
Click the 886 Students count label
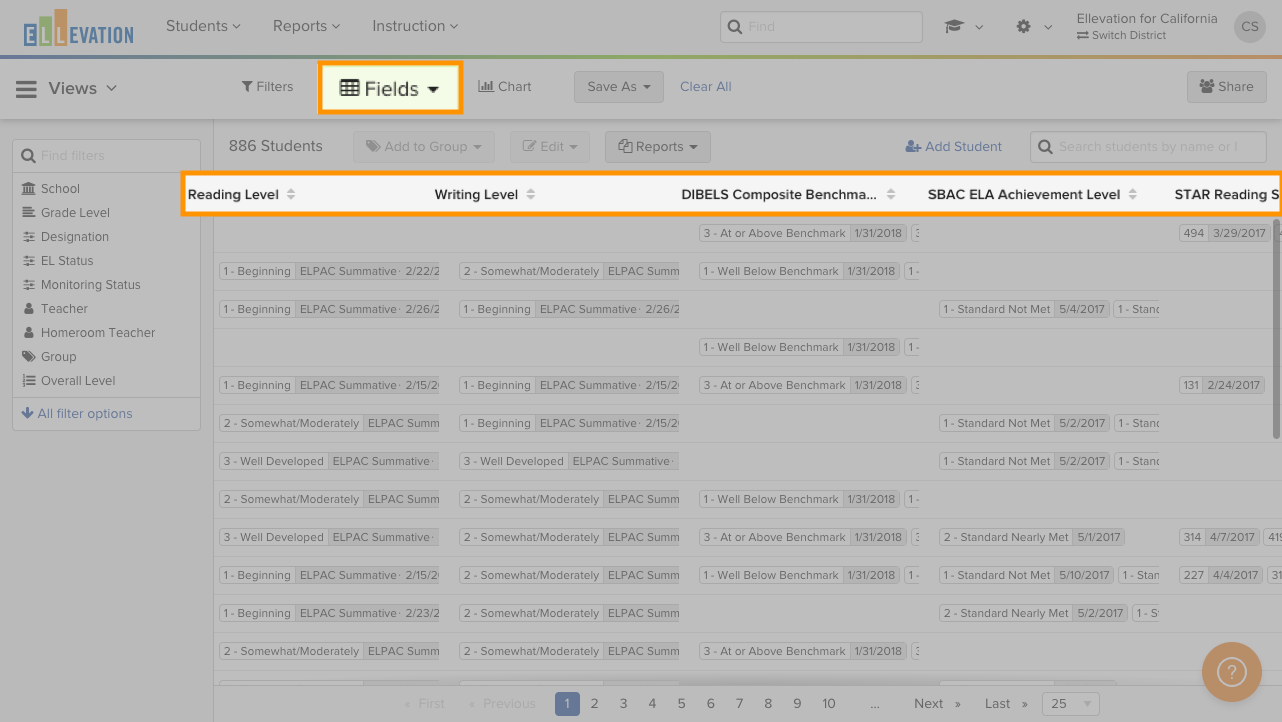pyautogui.click(x=276, y=146)
